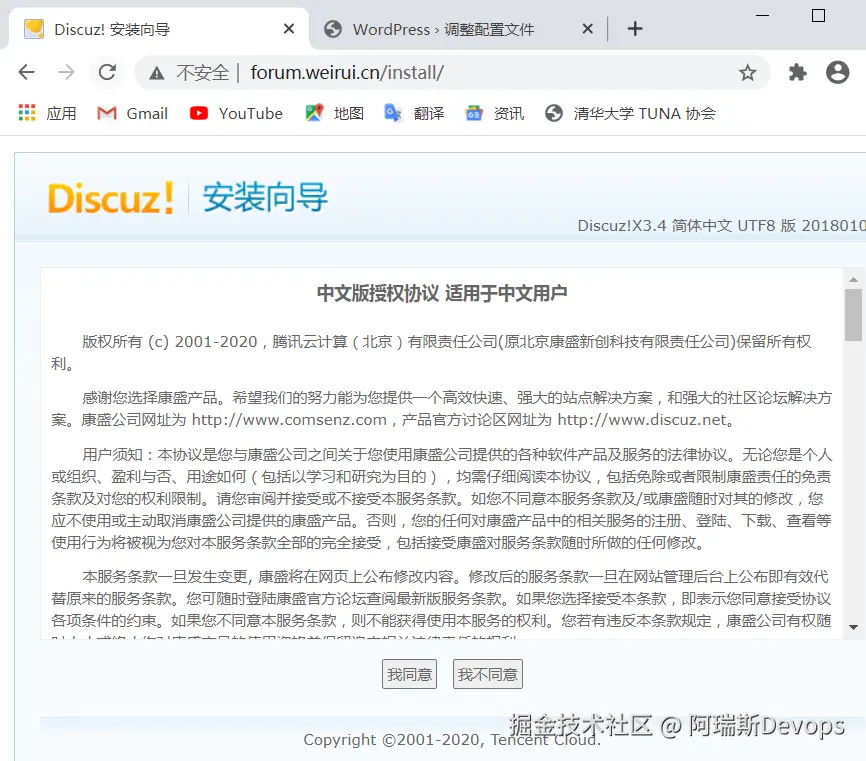Click the browser forward arrow
The image size is (866, 761).
[66, 72]
